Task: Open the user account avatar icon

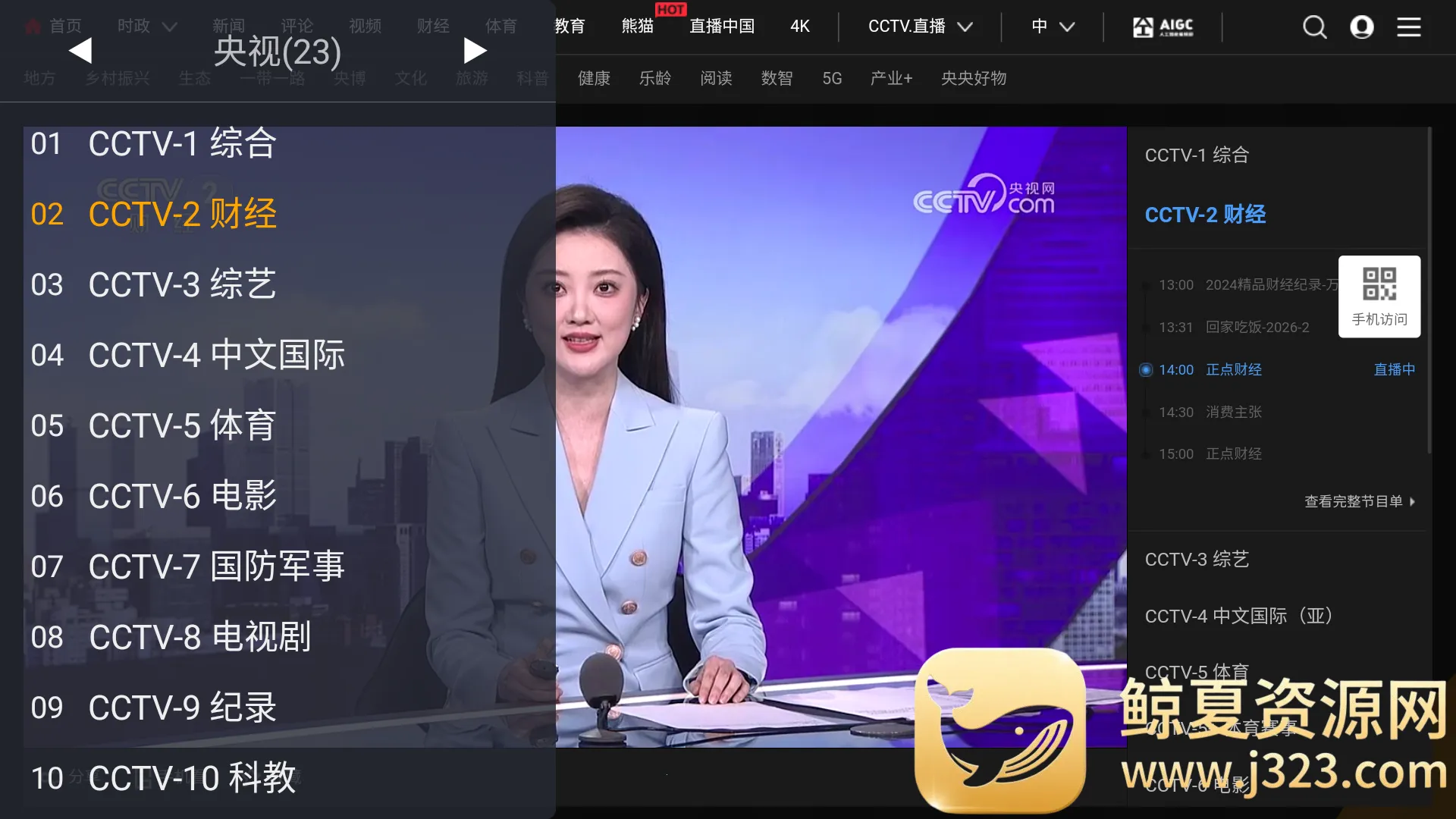Action: pos(1362,27)
